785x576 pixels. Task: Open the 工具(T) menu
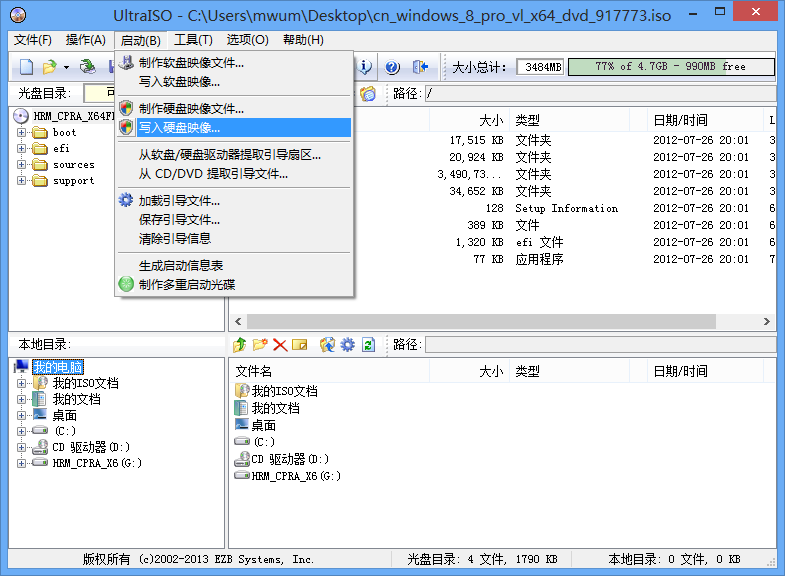point(193,40)
